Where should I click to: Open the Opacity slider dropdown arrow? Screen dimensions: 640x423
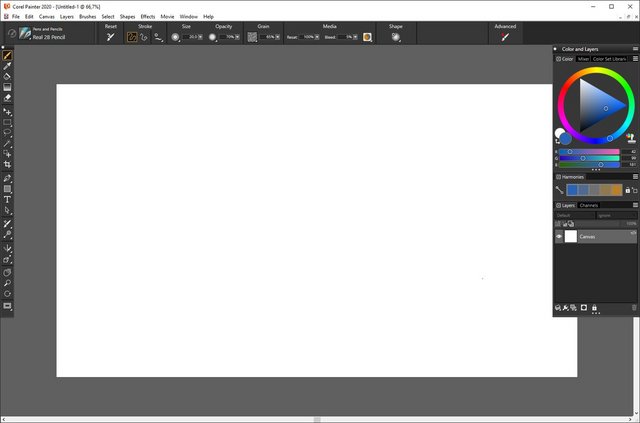[237, 37]
